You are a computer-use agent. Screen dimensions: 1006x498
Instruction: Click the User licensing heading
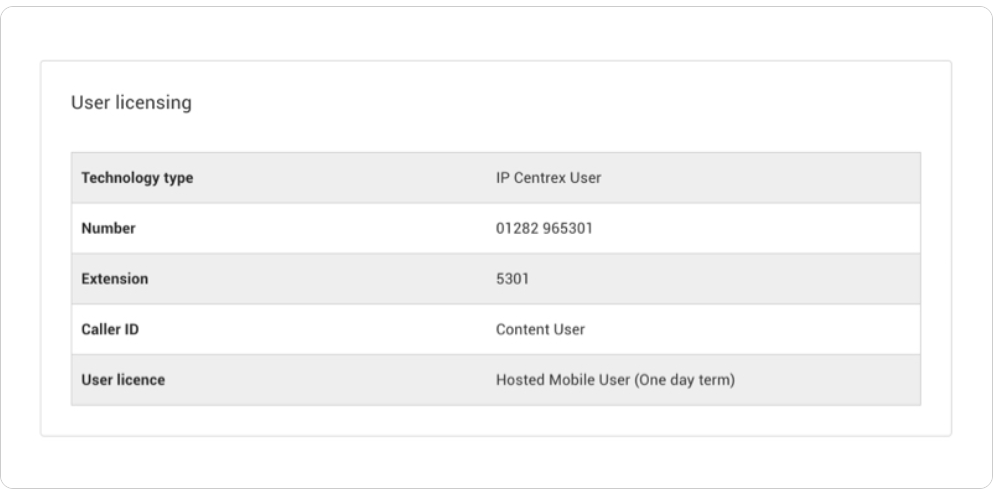(131, 103)
